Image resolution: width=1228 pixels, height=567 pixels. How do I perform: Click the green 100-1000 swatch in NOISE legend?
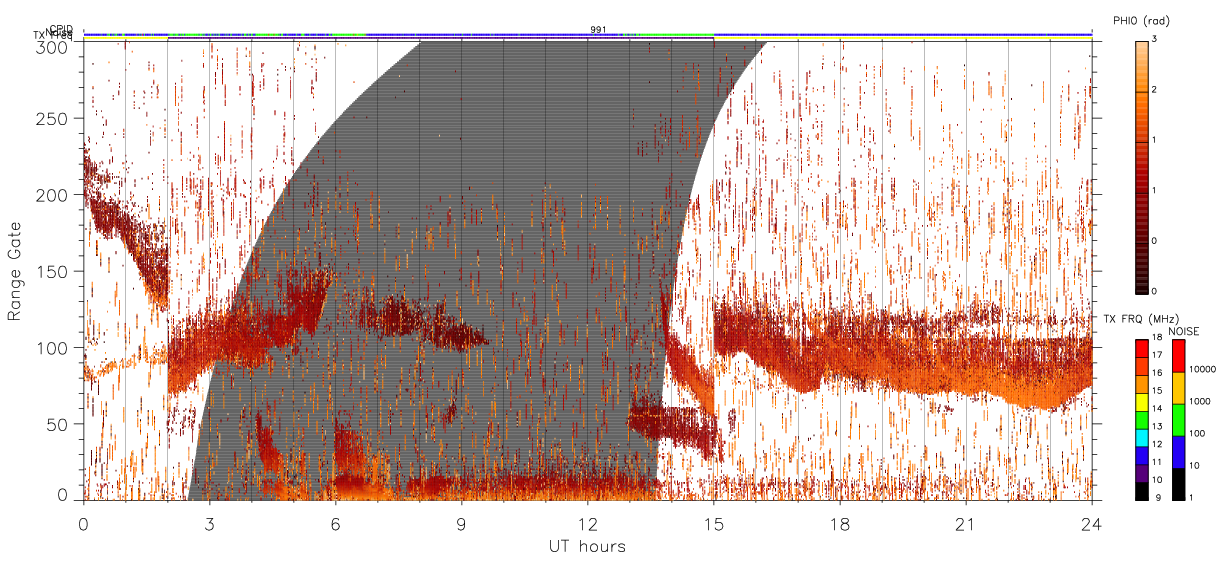pyautogui.click(x=1179, y=420)
